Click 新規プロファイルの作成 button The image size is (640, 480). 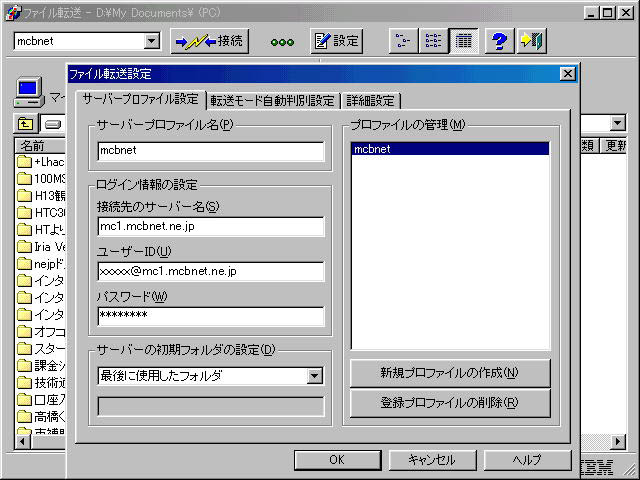[449, 373]
